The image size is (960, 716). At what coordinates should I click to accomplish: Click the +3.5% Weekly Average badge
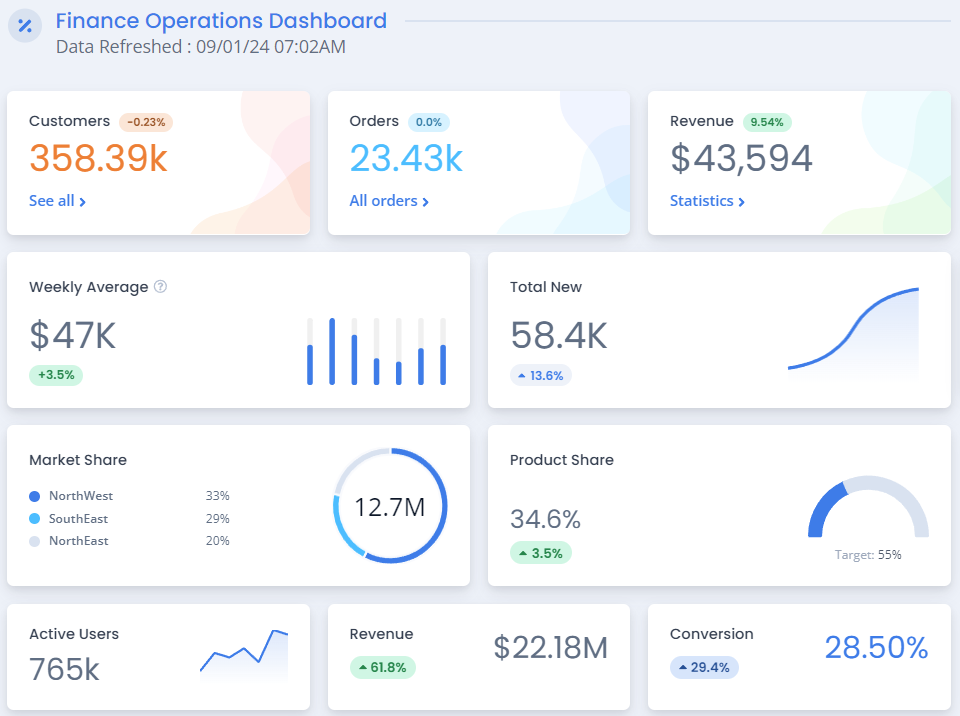(56, 375)
